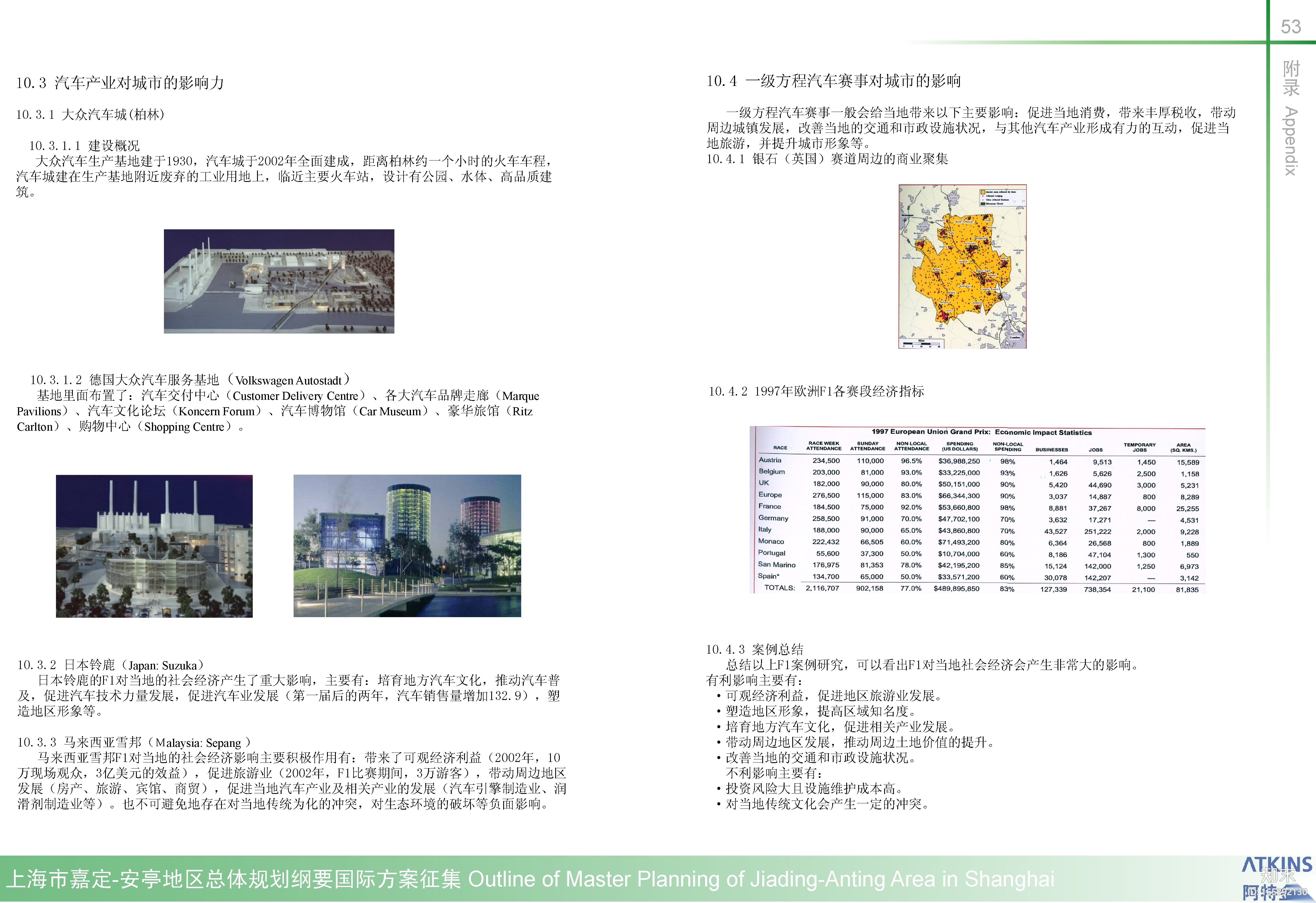Click the vertical 附录 Appendix side label
1316x903 pixels.
tap(1291, 118)
